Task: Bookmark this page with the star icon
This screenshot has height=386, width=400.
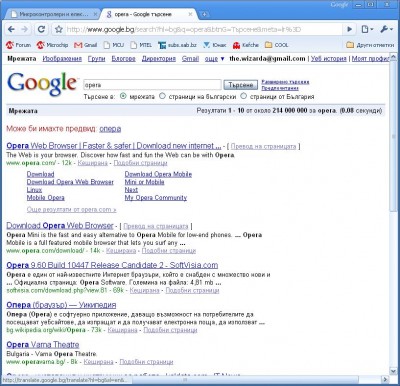Action: [x=59, y=29]
